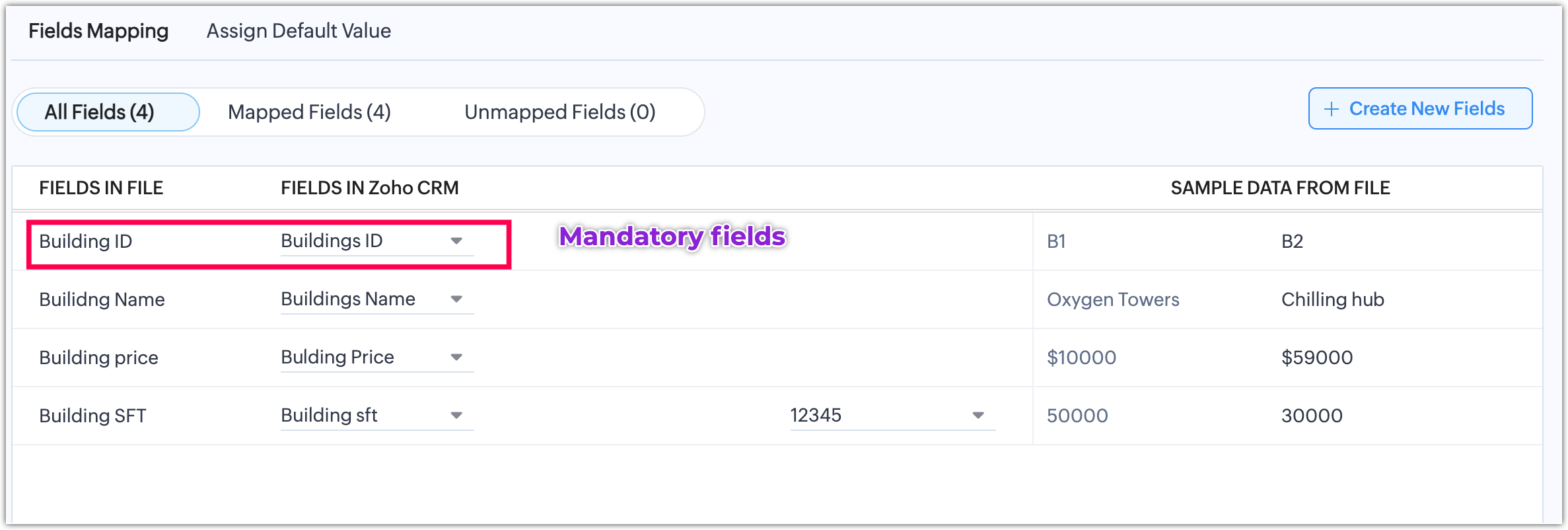Switch to the Fields Mapping tab
The width and height of the screenshot is (1568, 530).
(98, 31)
